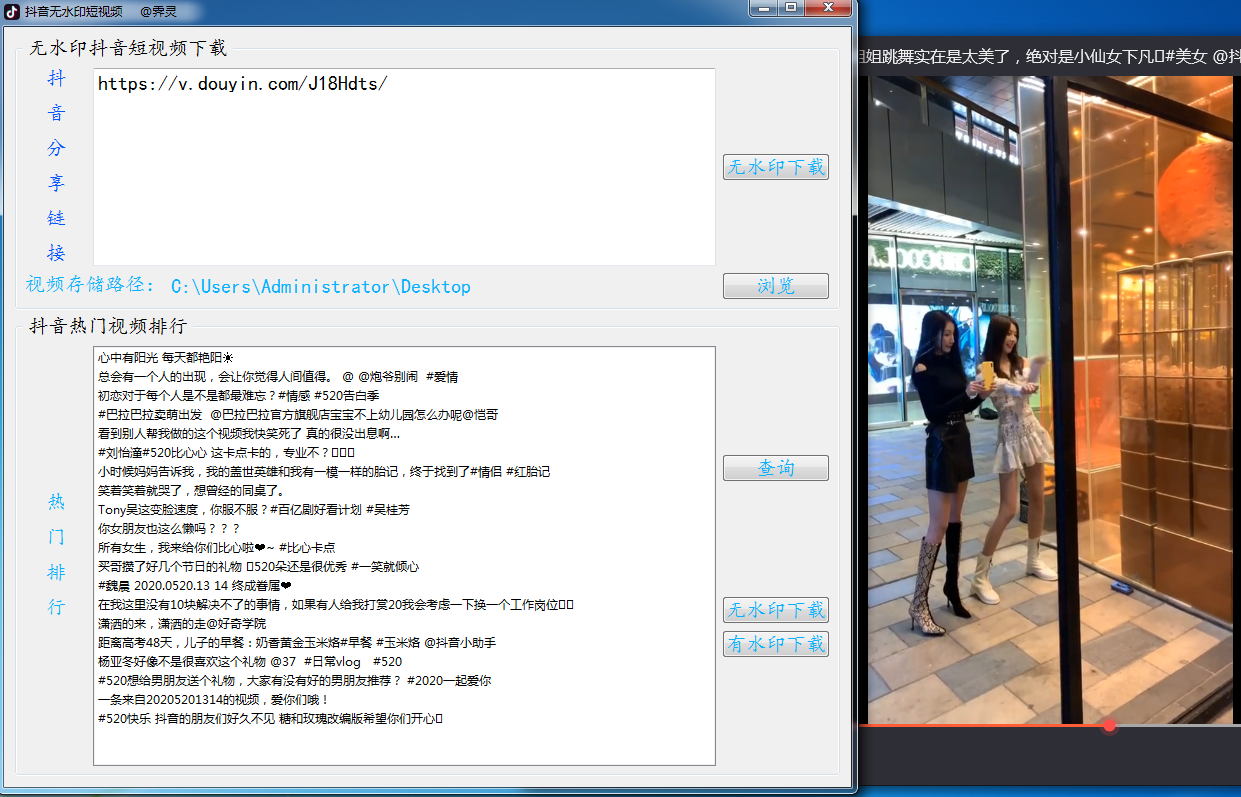Image resolution: width=1241 pixels, height=797 pixels.
Task: Click the storage path C:\Users\Administrator\Desktop
Action: pos(321,287)
